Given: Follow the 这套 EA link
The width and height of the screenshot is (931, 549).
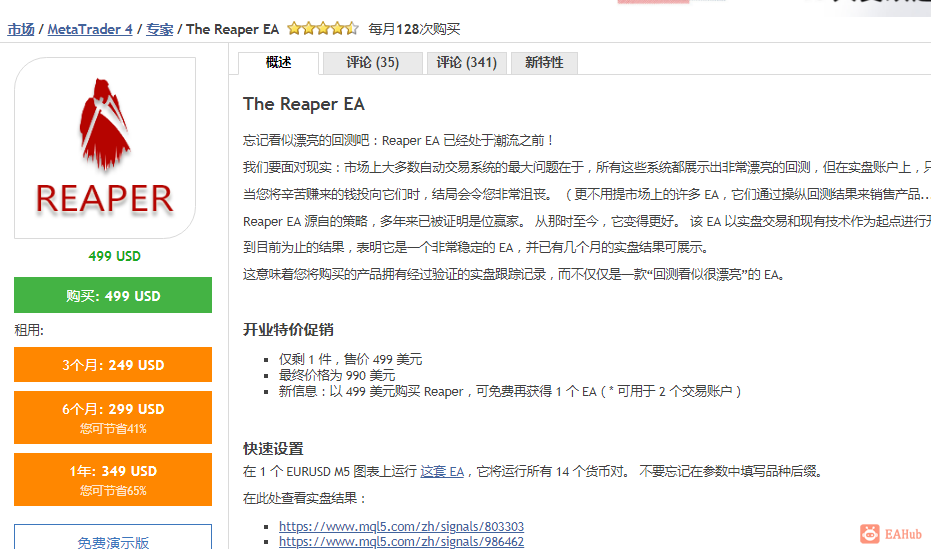Looking at the screenshot, I should click(442, 471).
